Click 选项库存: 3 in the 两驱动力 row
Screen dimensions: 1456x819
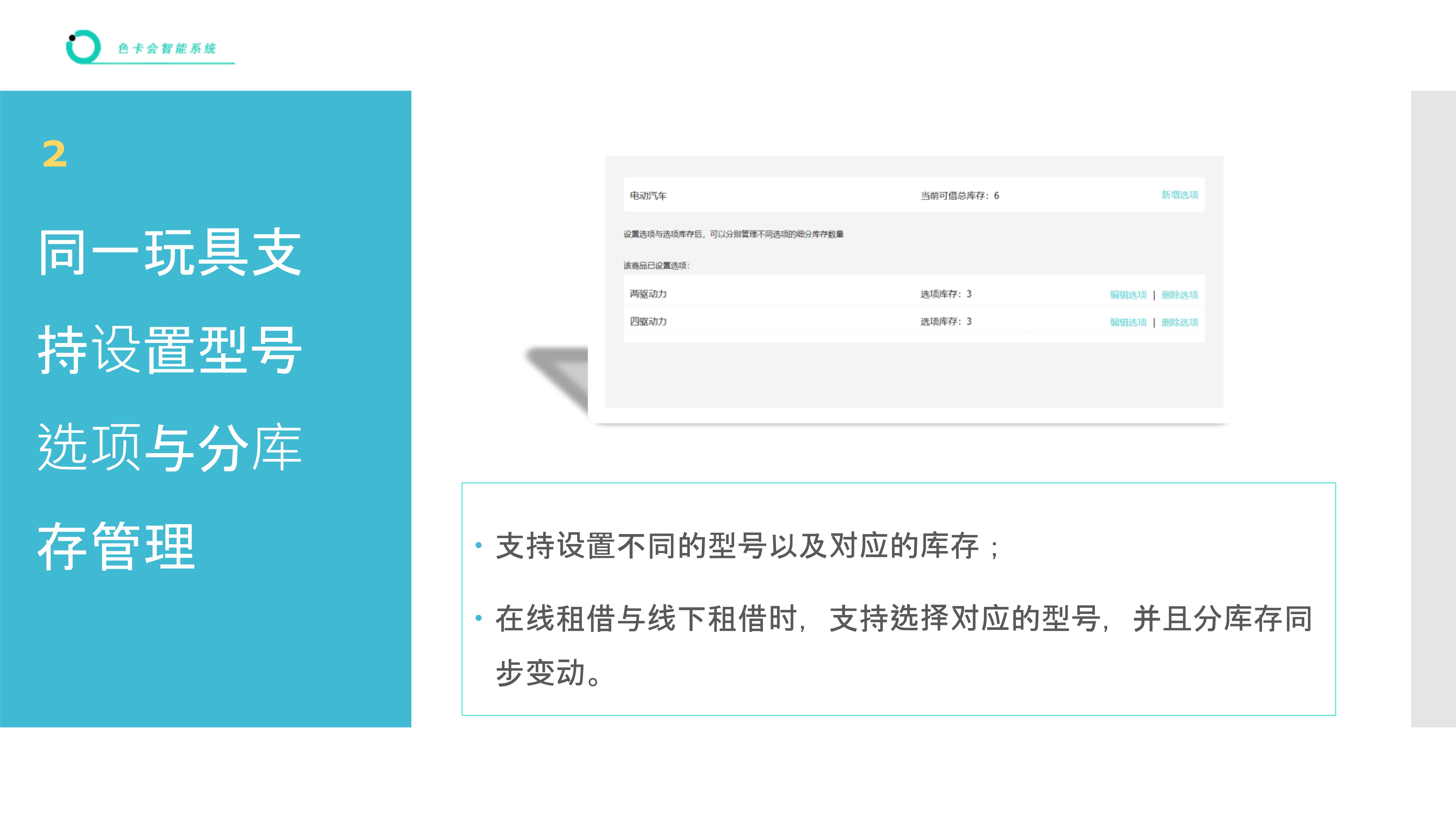tap(946, 294)
